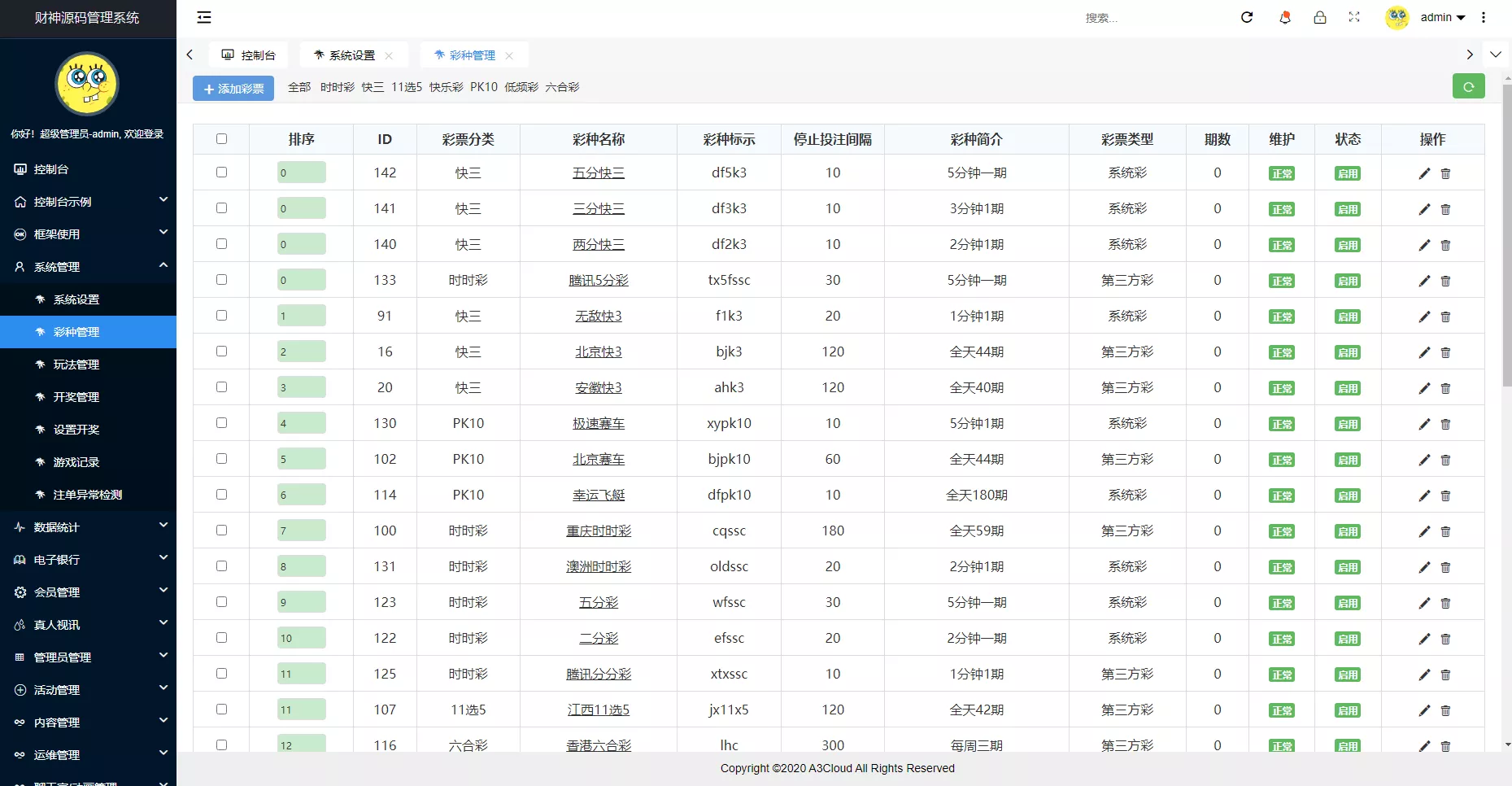Select all rows with the header checkbox
Screen dimensions: 1512x786
[221, 139]
